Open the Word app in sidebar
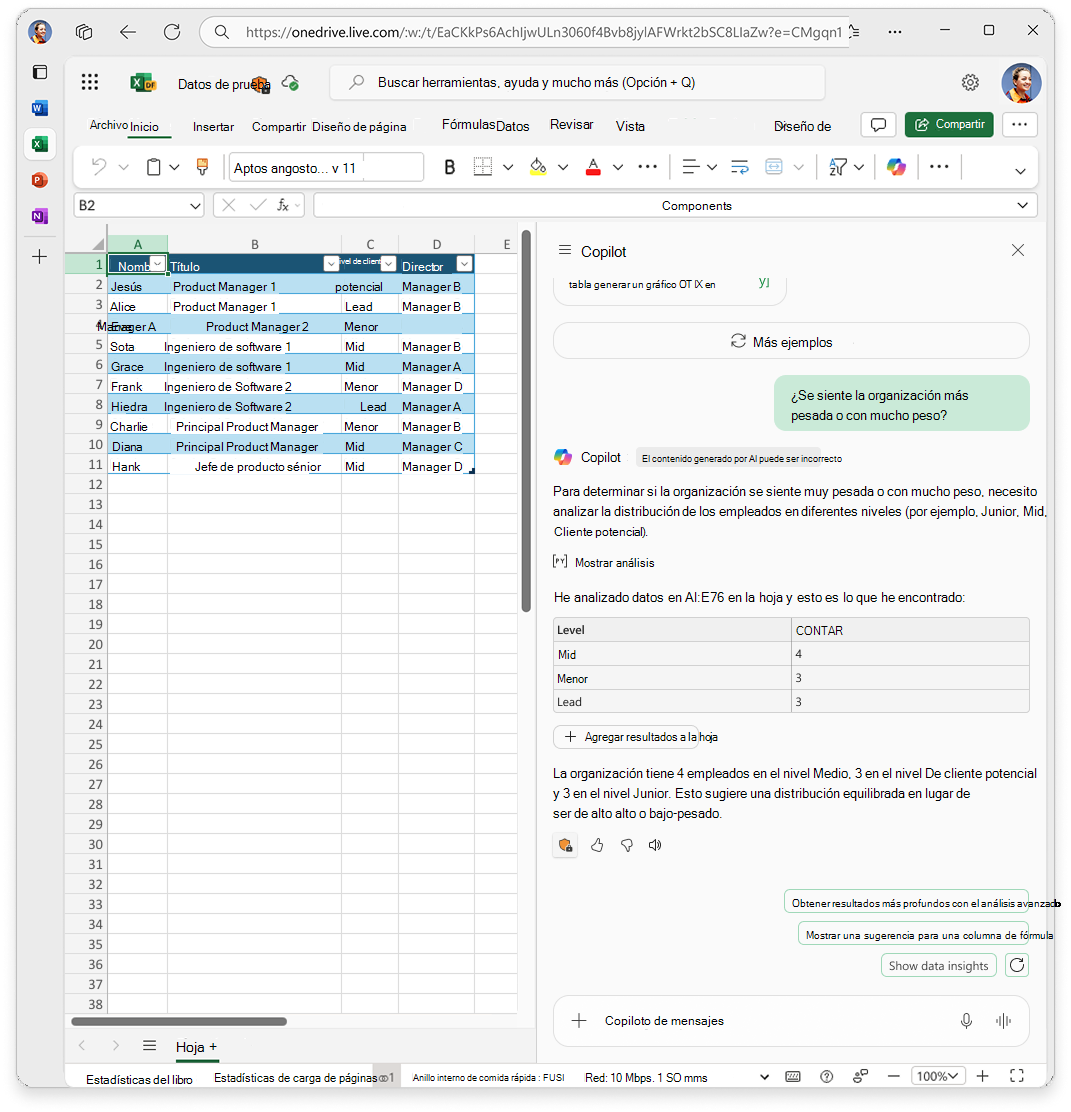Screen dimensions: 1071x1112 point(40,108)
